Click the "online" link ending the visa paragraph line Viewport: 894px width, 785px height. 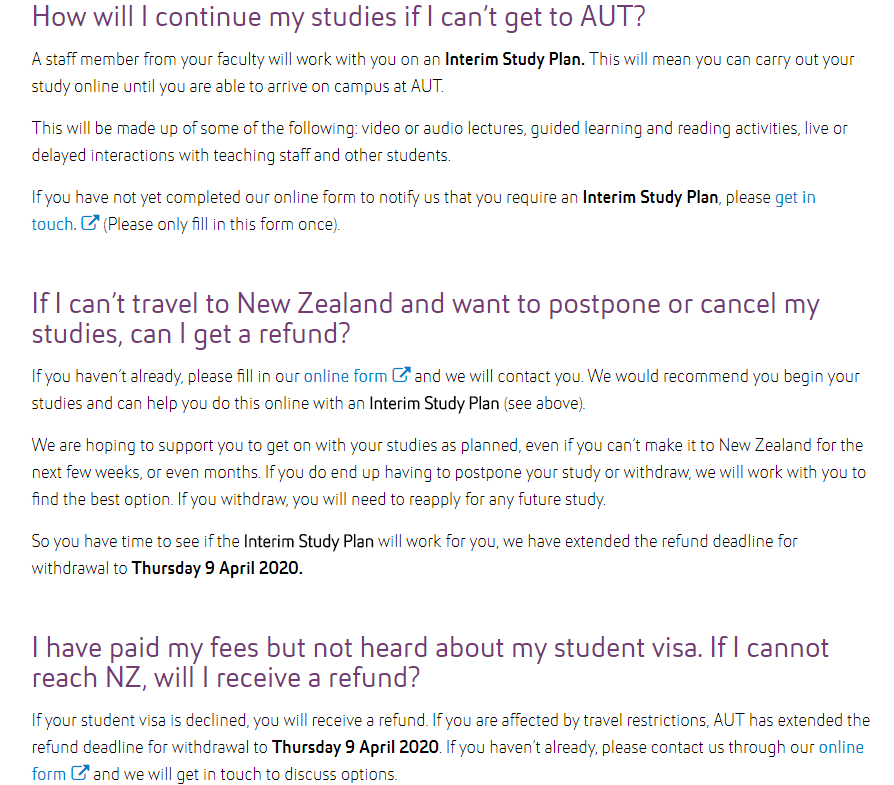841,747
